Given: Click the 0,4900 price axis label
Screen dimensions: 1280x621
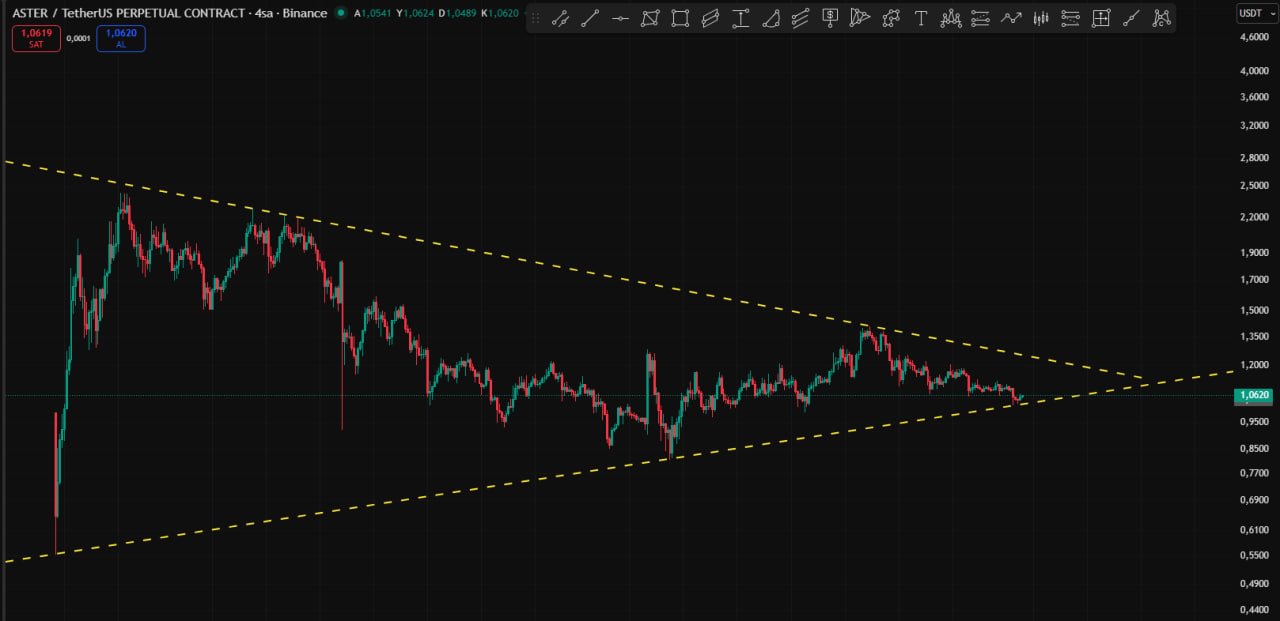Looking at the screenshot, I should point(1255,583).
